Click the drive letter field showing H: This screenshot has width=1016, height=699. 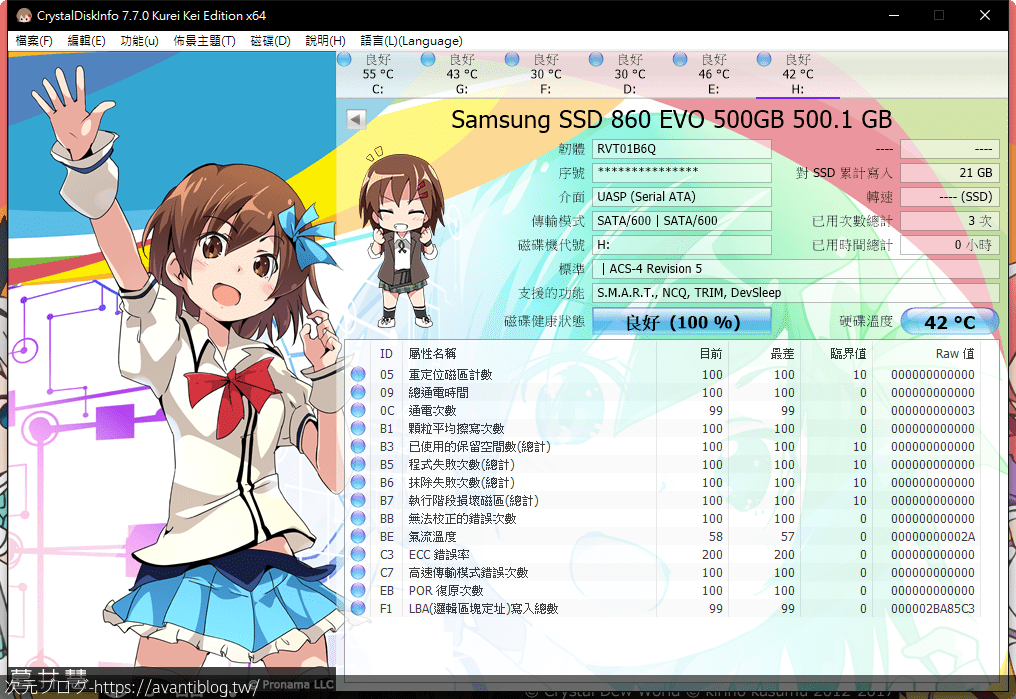click(x=682, y=245)
